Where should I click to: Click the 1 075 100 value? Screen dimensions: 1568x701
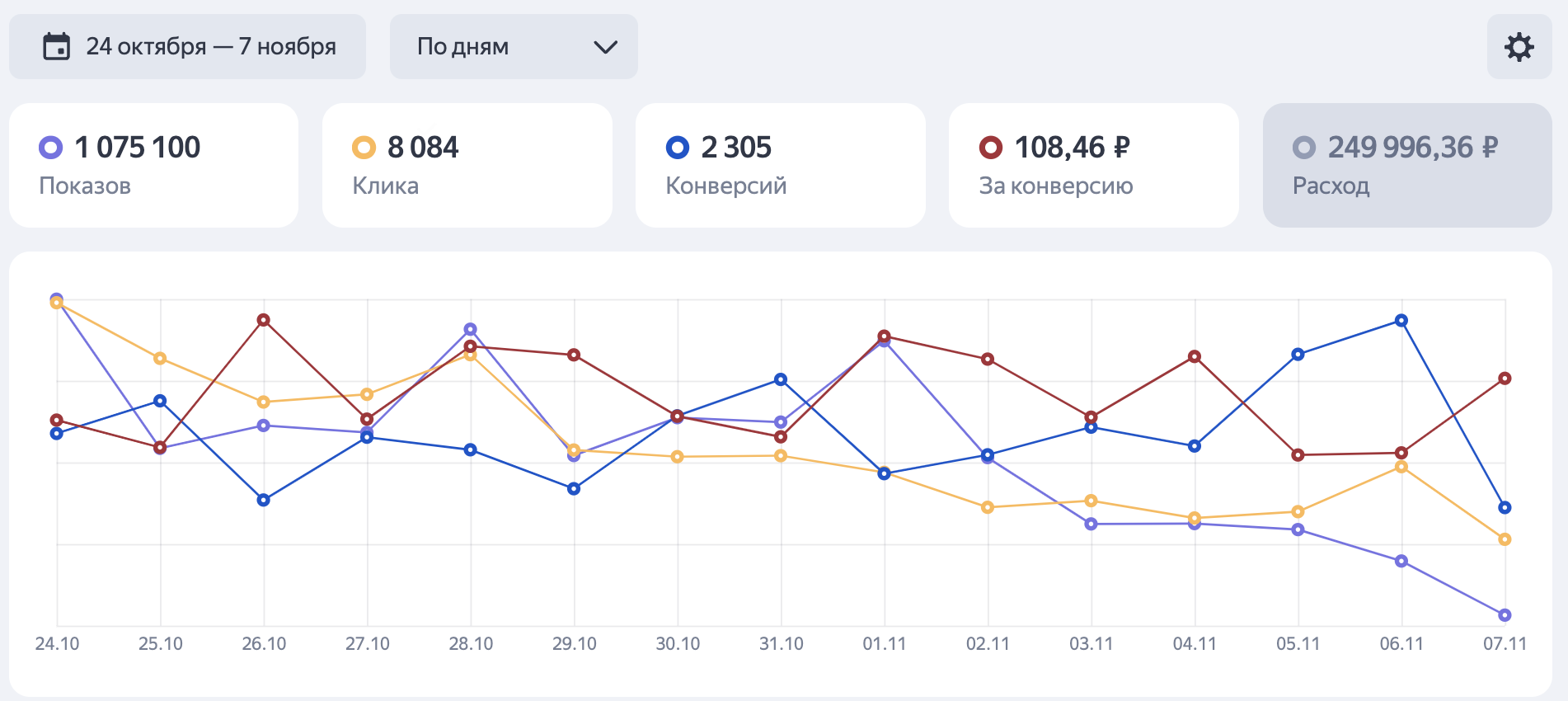138,148
